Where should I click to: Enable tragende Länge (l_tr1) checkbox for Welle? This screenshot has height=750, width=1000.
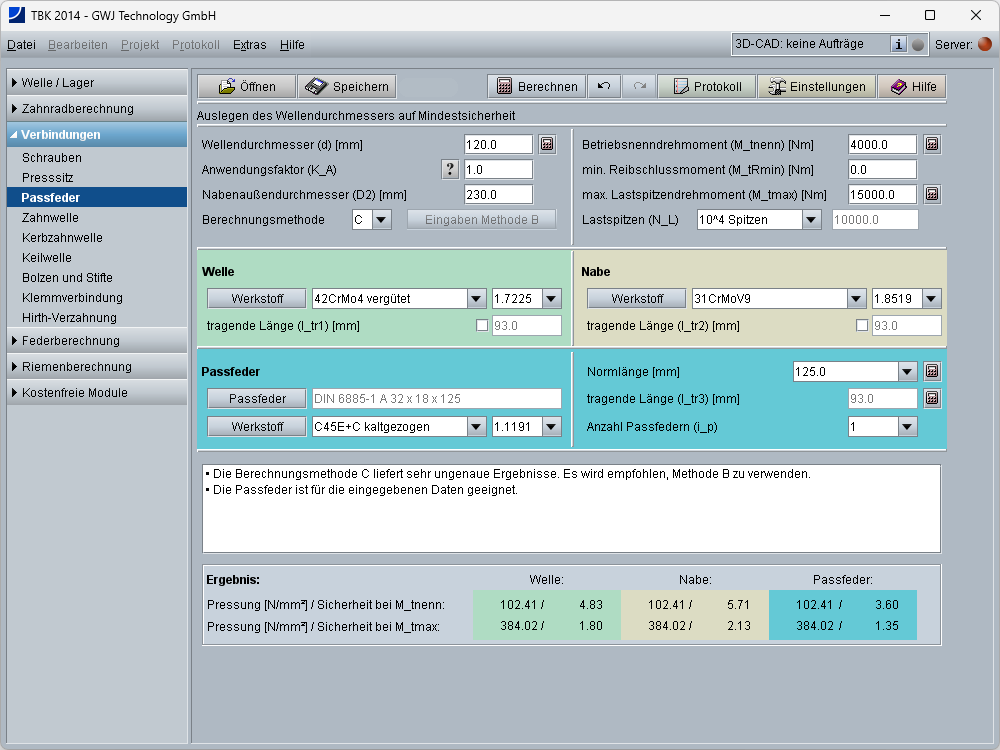[483, 325]
